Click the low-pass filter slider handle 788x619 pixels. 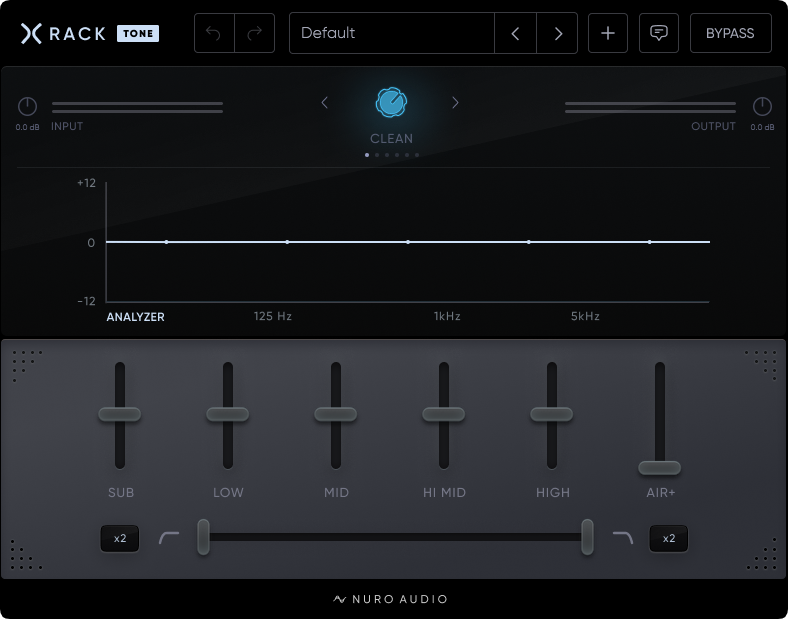[x=587, y=537]
